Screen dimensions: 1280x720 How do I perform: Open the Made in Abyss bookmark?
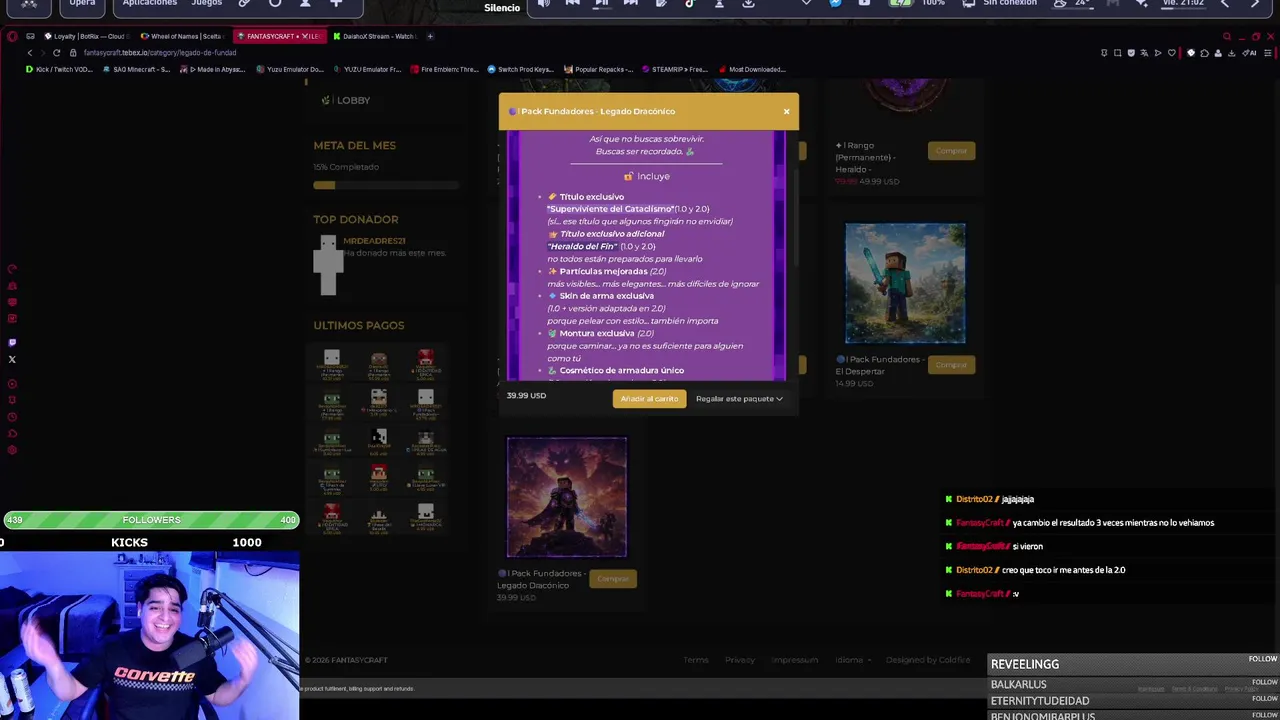(212, 69)
